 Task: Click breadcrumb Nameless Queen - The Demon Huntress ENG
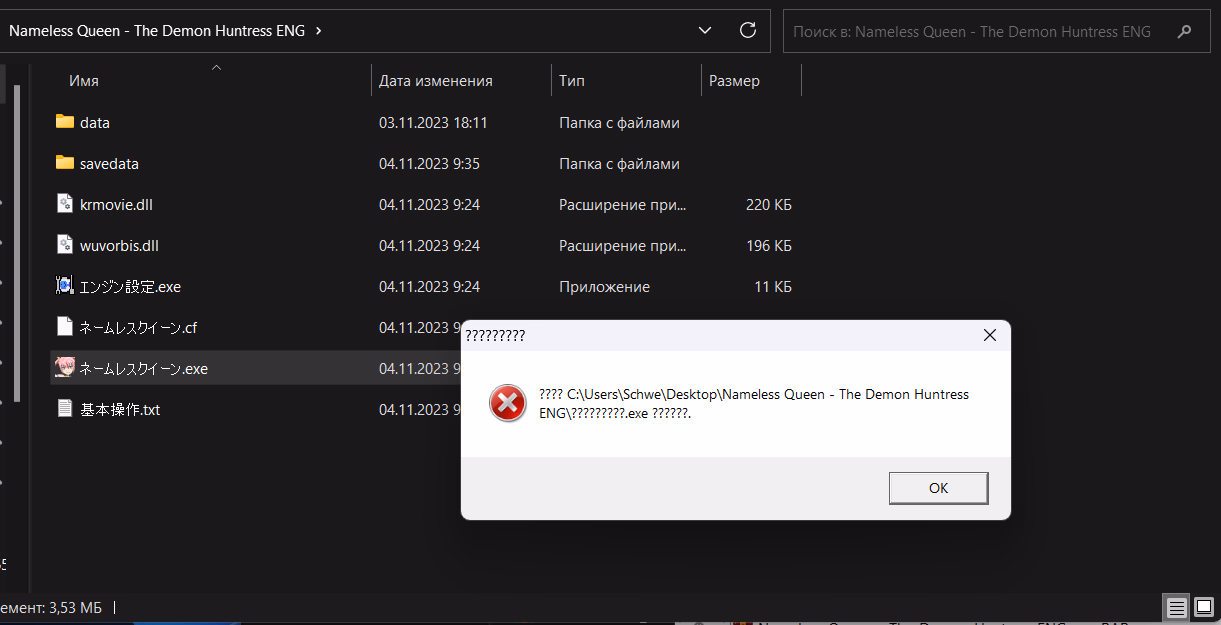click(157, 31)
